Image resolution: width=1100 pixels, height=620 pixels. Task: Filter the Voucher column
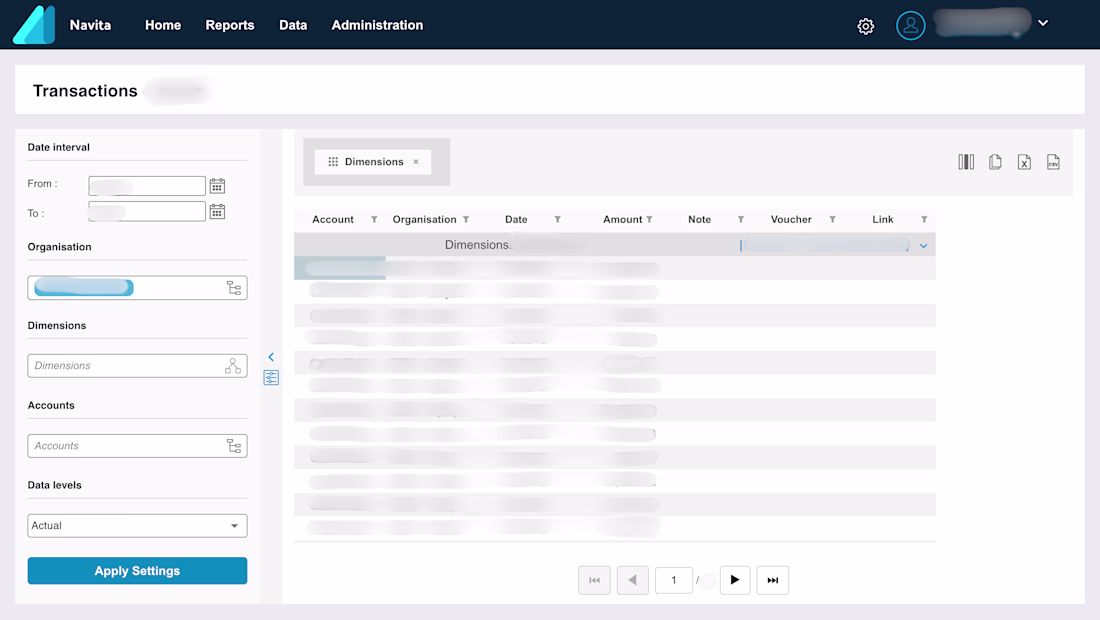pyautogui.click(x=833, y=220)
